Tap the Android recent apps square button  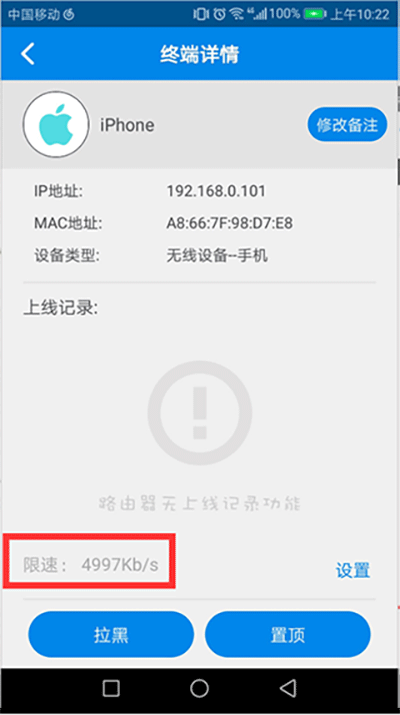coord(111,688)
